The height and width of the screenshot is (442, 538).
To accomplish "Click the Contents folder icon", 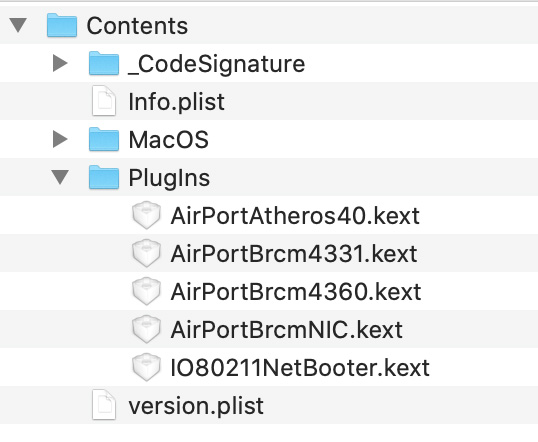I will [x=62, y=25].
